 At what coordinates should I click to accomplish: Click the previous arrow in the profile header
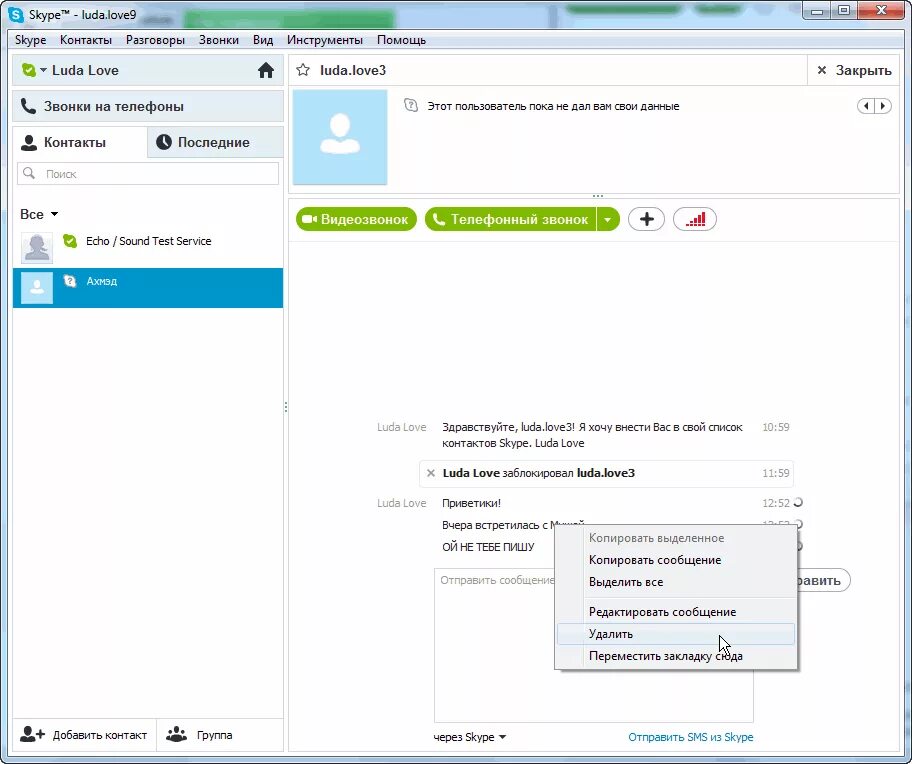866,106
